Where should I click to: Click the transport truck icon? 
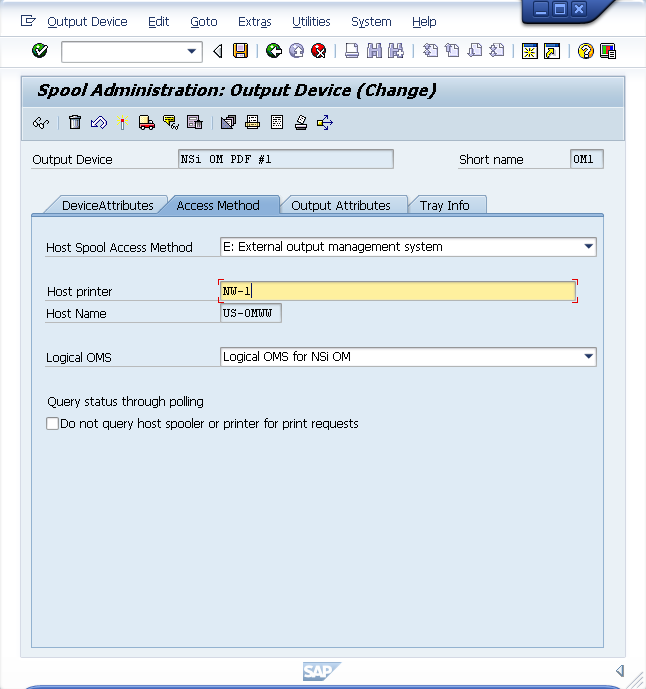146,122
